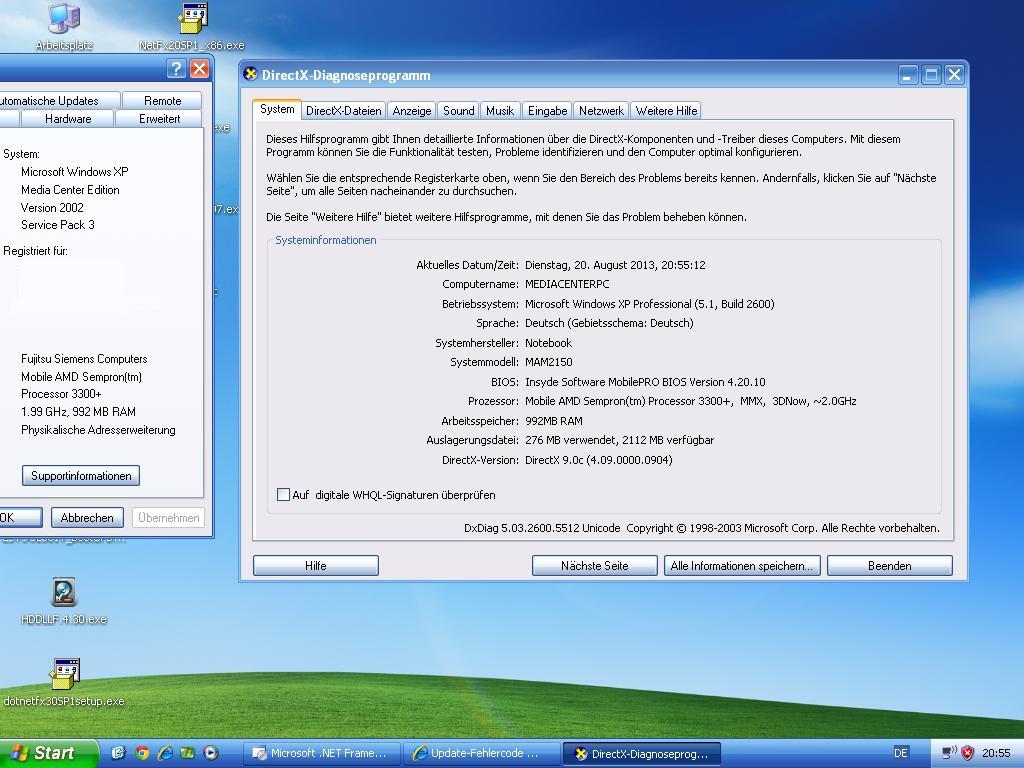The height and width of the screenshot is (768, 1024).
Task: Enable digitale WHQL-Signaturen überprüfen checkbox
Action: point(283,494)
